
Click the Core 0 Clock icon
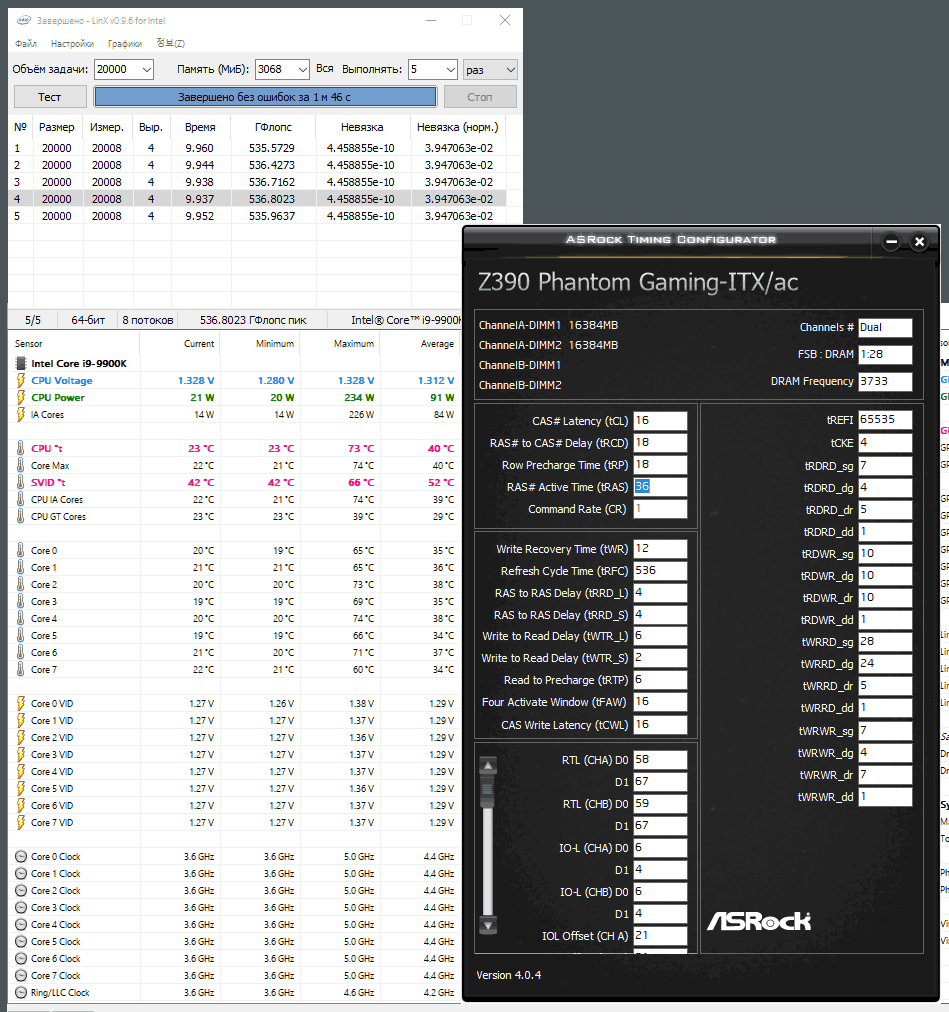[21, 856]
